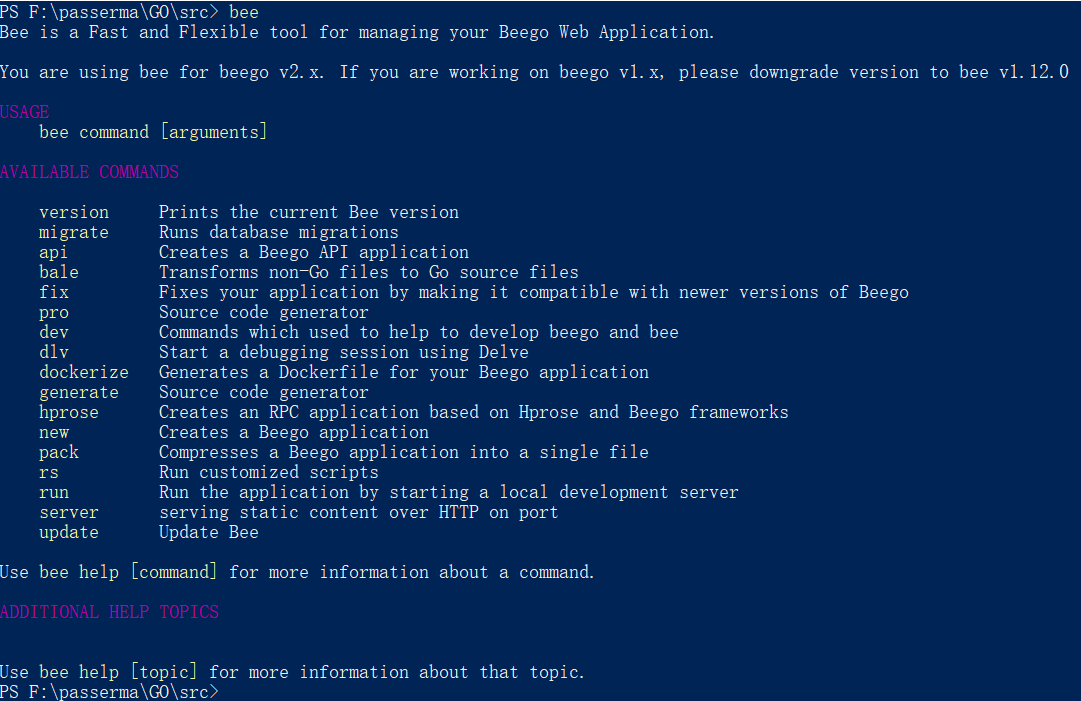Click the empty prompt on the last line

tap(110, 692)
